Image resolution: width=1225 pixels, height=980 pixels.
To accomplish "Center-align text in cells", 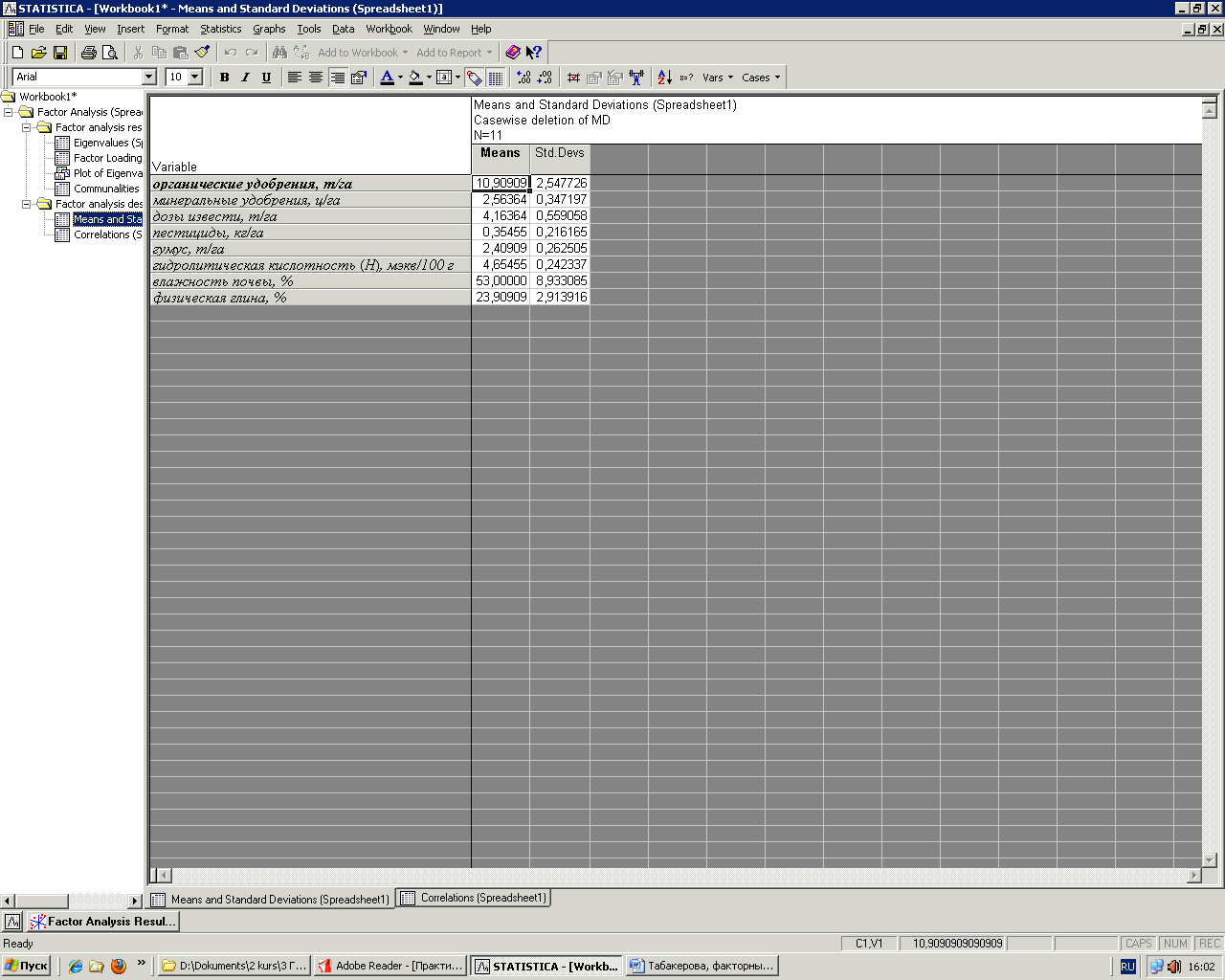I will (x=316, y=78).
